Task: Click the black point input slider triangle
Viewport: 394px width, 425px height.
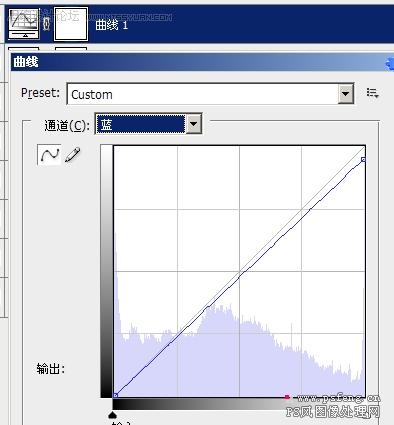Action: [113, 415]
